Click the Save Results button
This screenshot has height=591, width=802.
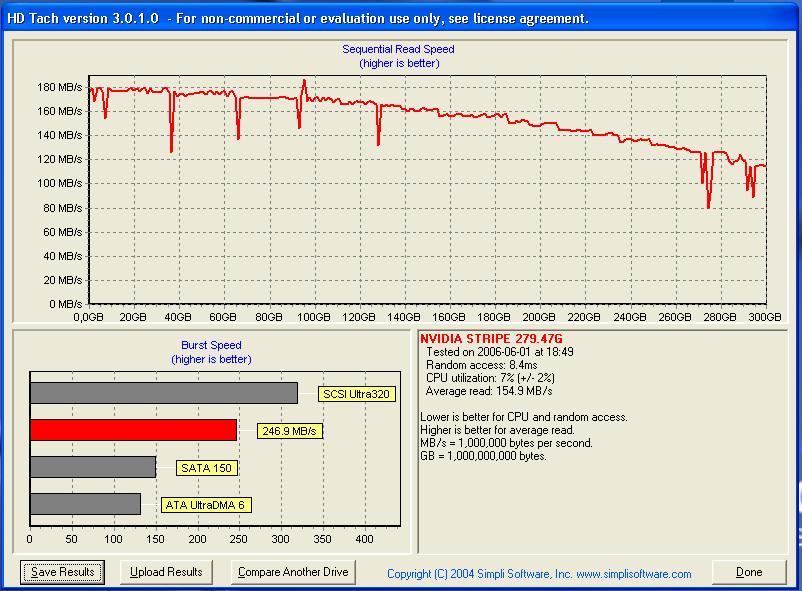62,572
